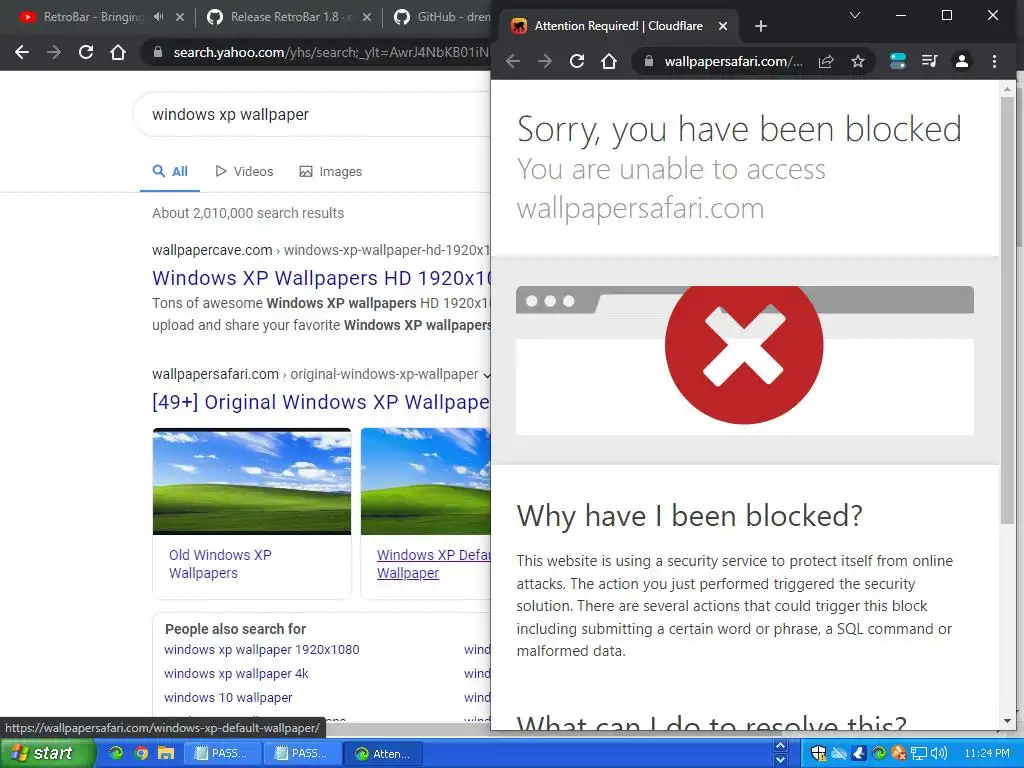The width and height of the screenshot is (1024, 768).
Task: Click the Windows security shield tray icon
Action: coord(818,754)
